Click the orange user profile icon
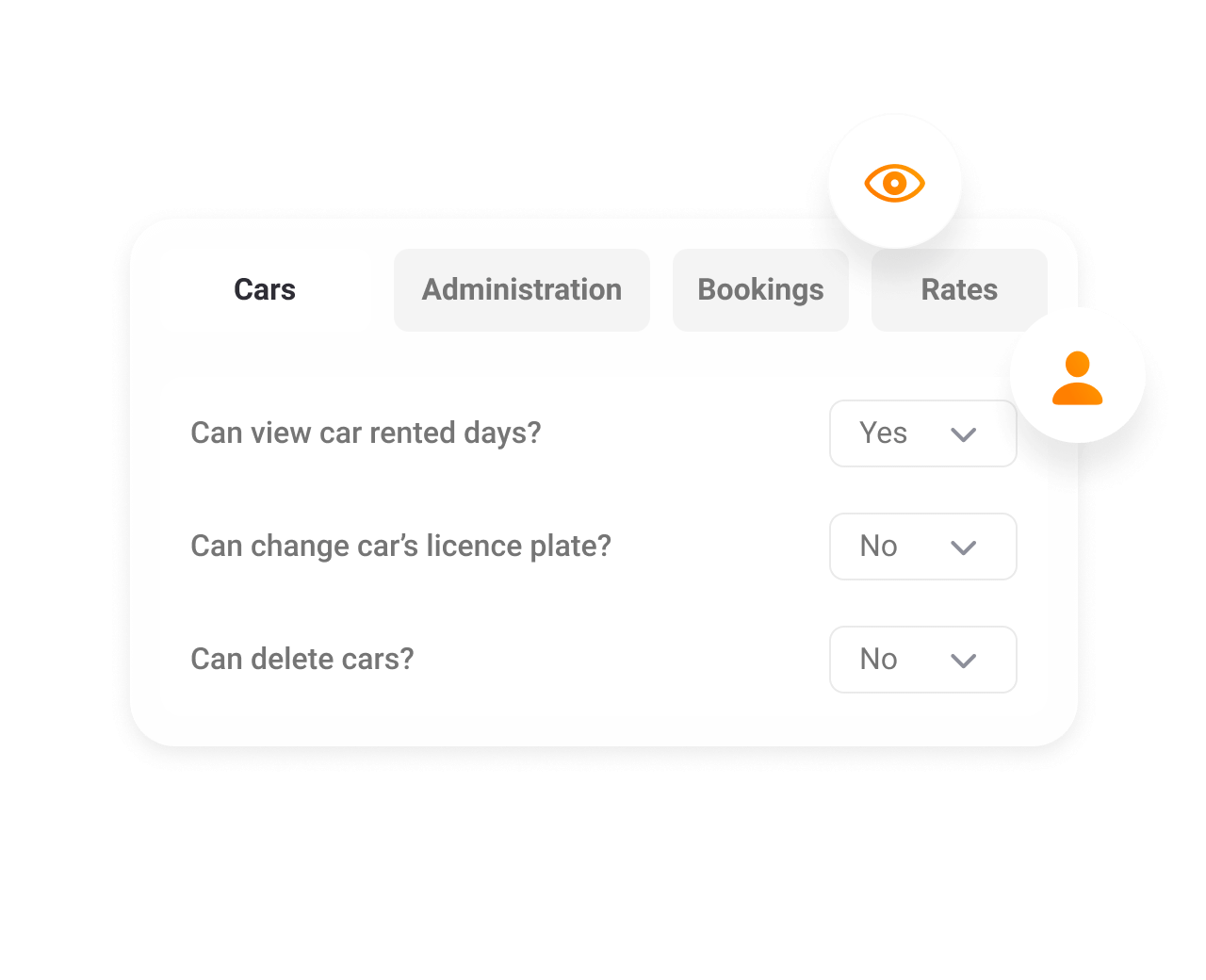This screenshot has width=1206, height=980. pos(1077,378)
